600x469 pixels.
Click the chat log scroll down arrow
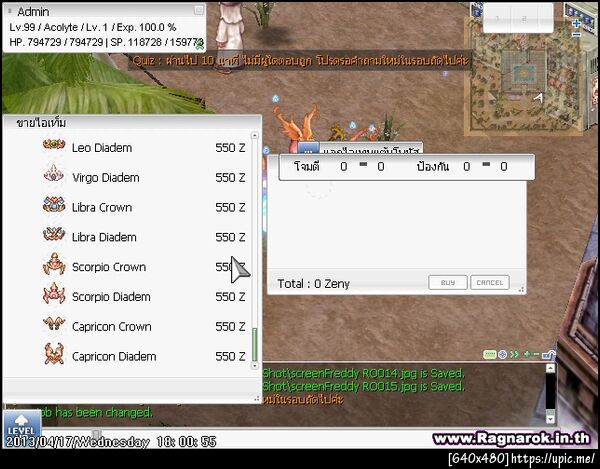550,419
